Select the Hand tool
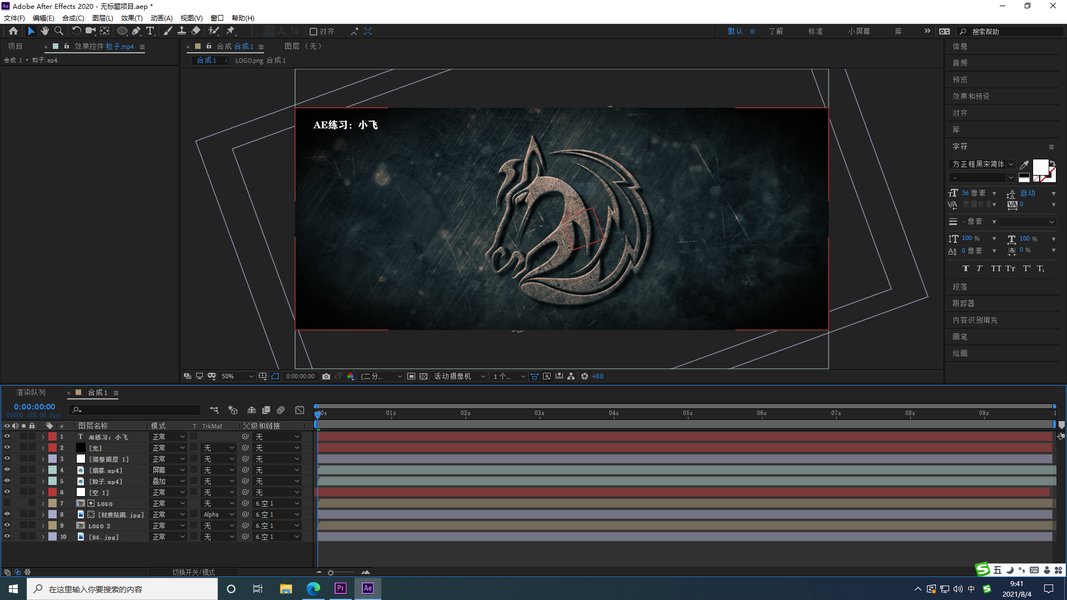Viewport: 1067px width, 600px height. 45,31
